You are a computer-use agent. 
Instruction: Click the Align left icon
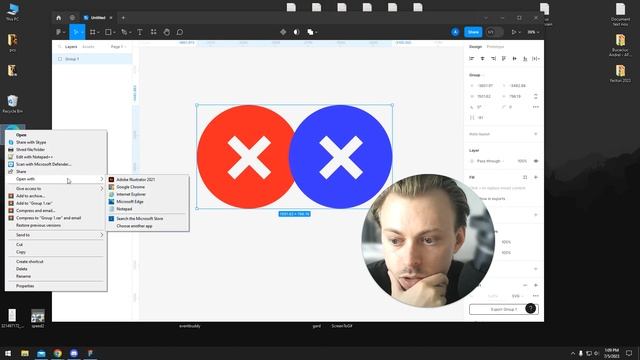tap(472, 59)
